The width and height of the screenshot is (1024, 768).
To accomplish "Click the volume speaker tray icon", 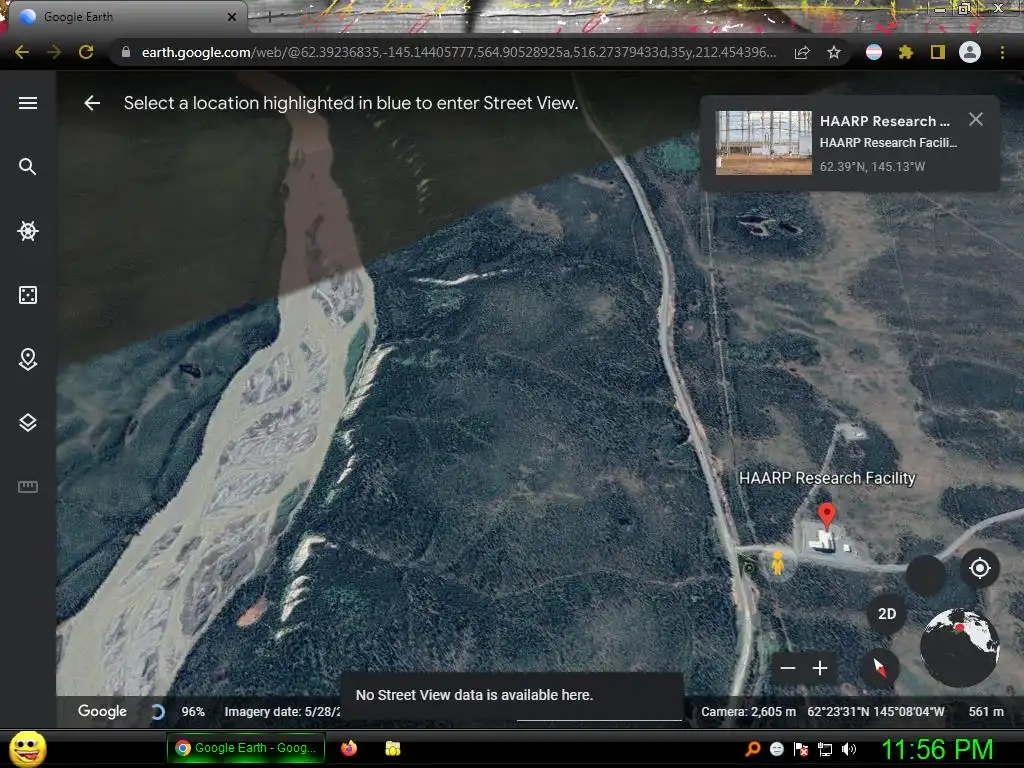I will tap(849, 749).
